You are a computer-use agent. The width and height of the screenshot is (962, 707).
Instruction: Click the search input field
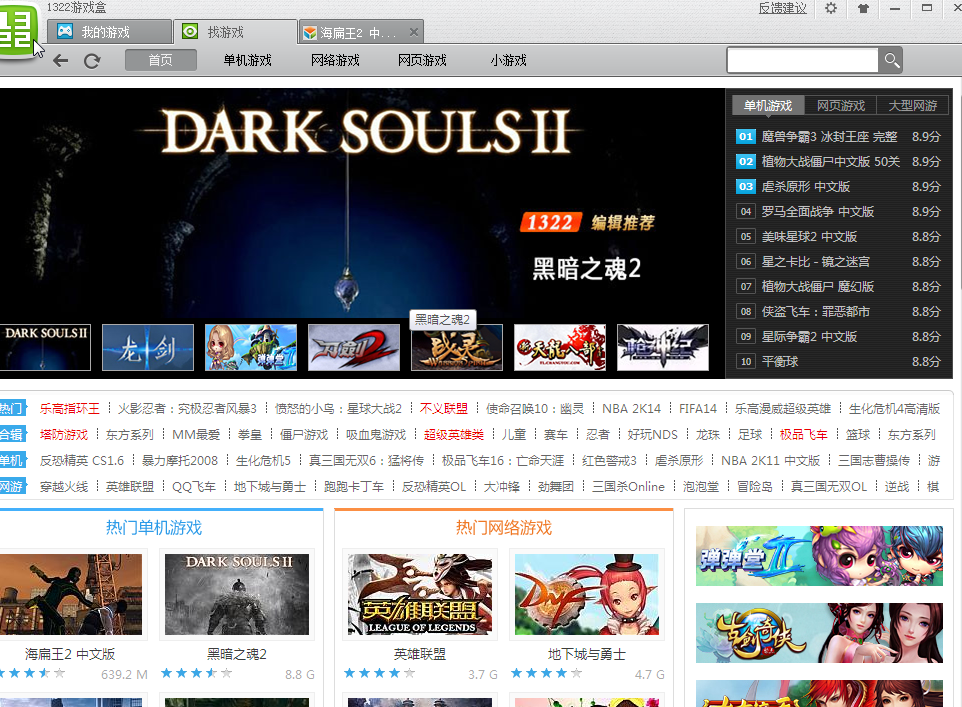[802, 60]
